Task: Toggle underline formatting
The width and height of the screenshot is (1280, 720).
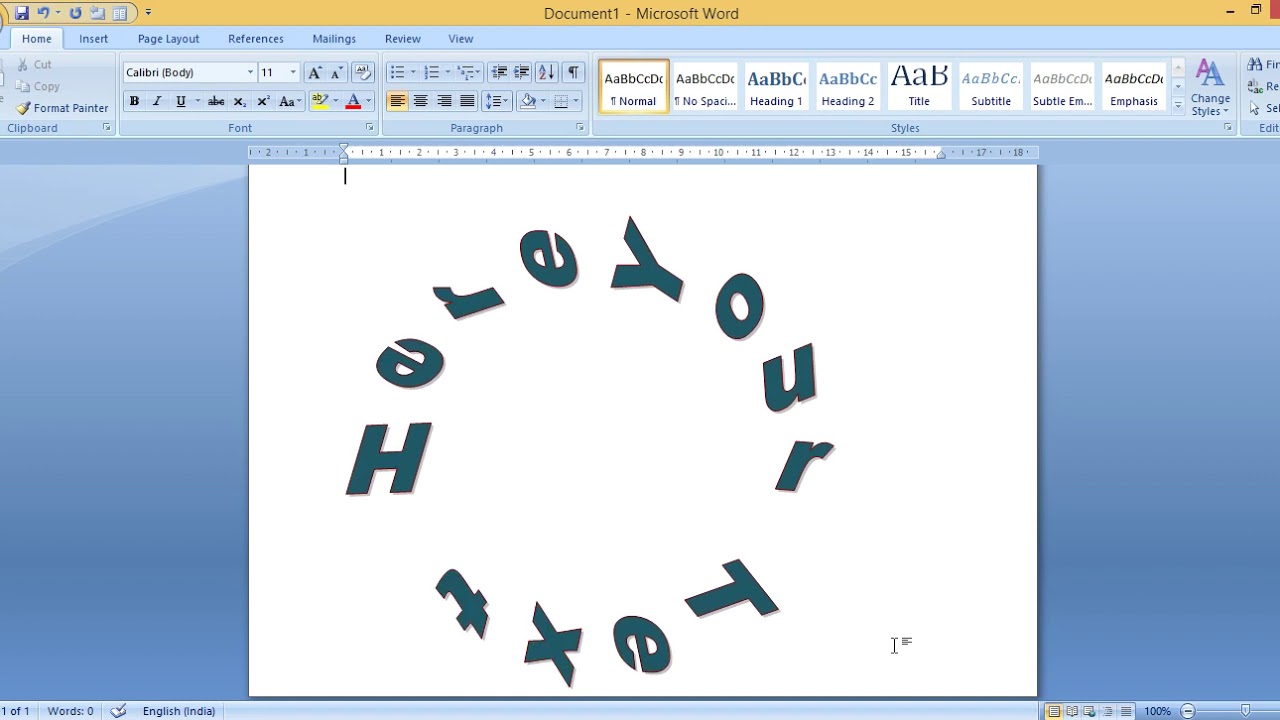Action: (x=181, y=101)
